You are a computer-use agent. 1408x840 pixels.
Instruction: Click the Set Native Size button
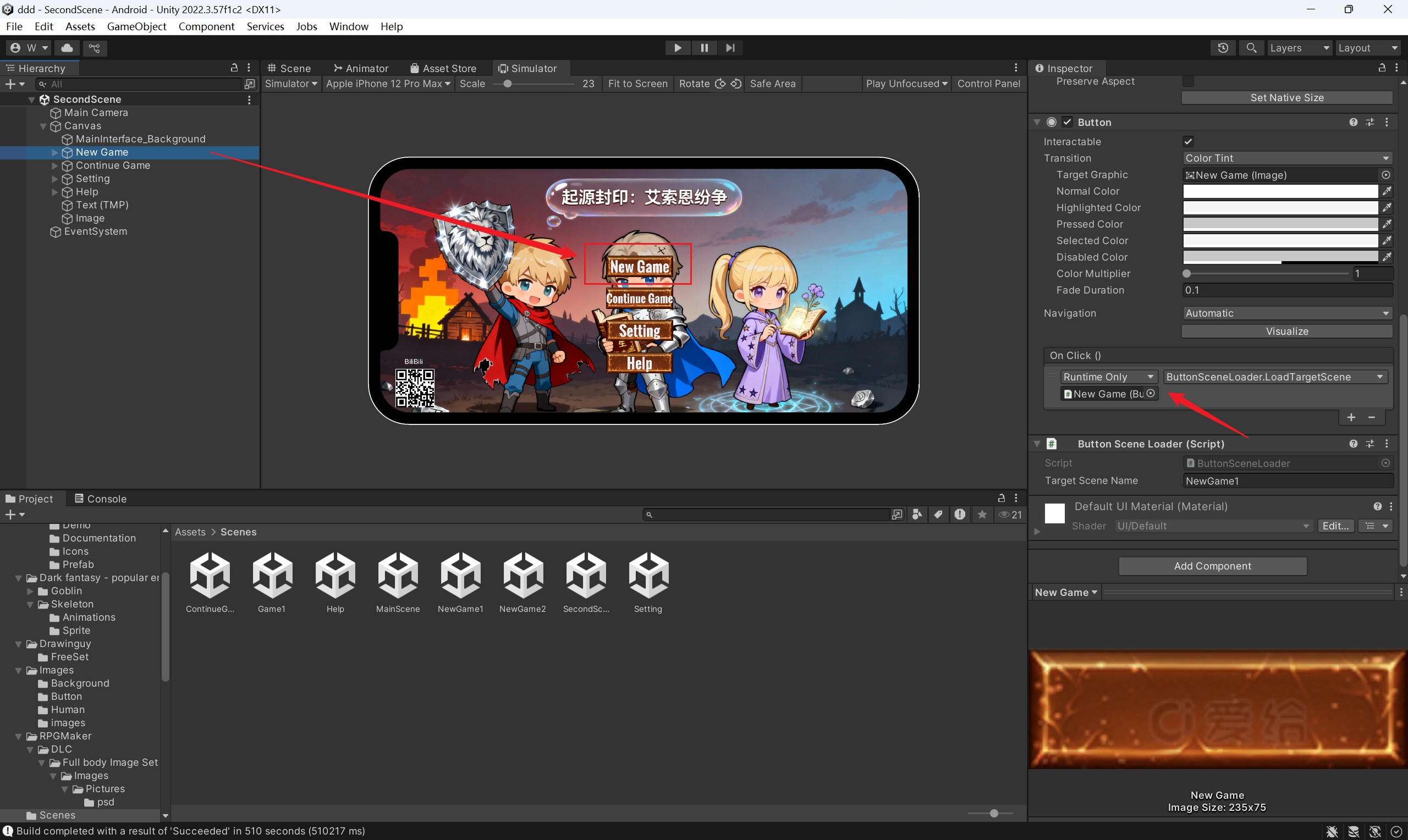point(1287,98)
